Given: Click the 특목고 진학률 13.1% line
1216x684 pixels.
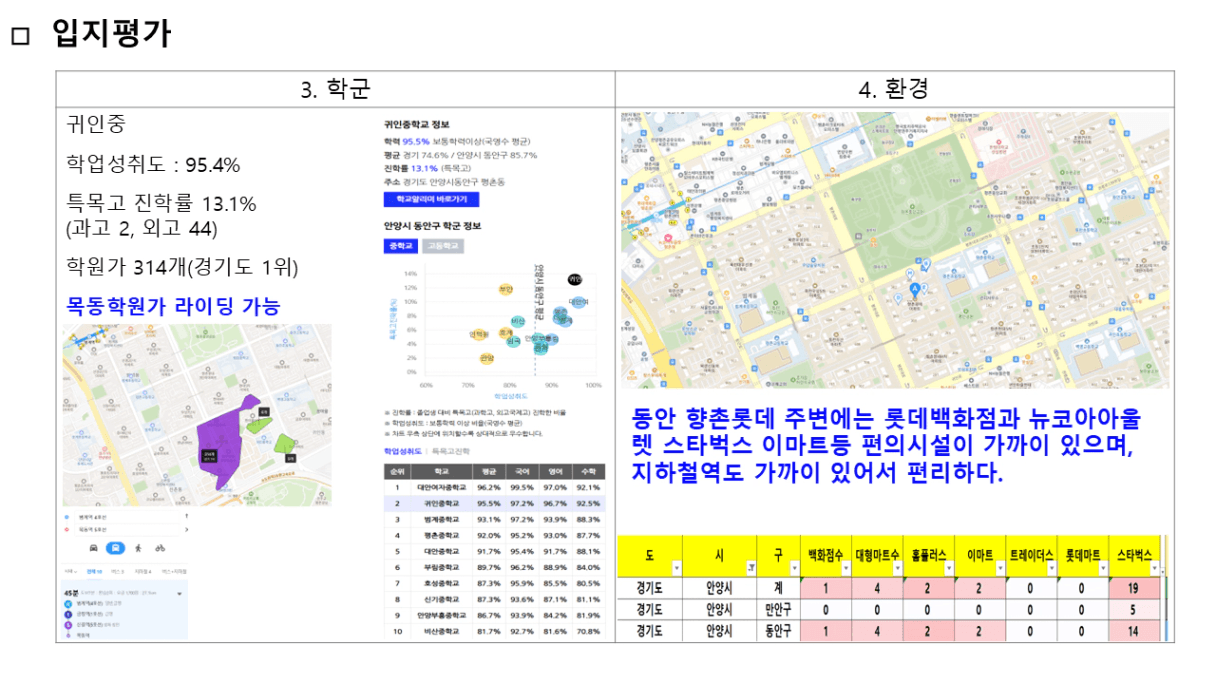Looking at the screenshot, I should (x=161, y=204).
